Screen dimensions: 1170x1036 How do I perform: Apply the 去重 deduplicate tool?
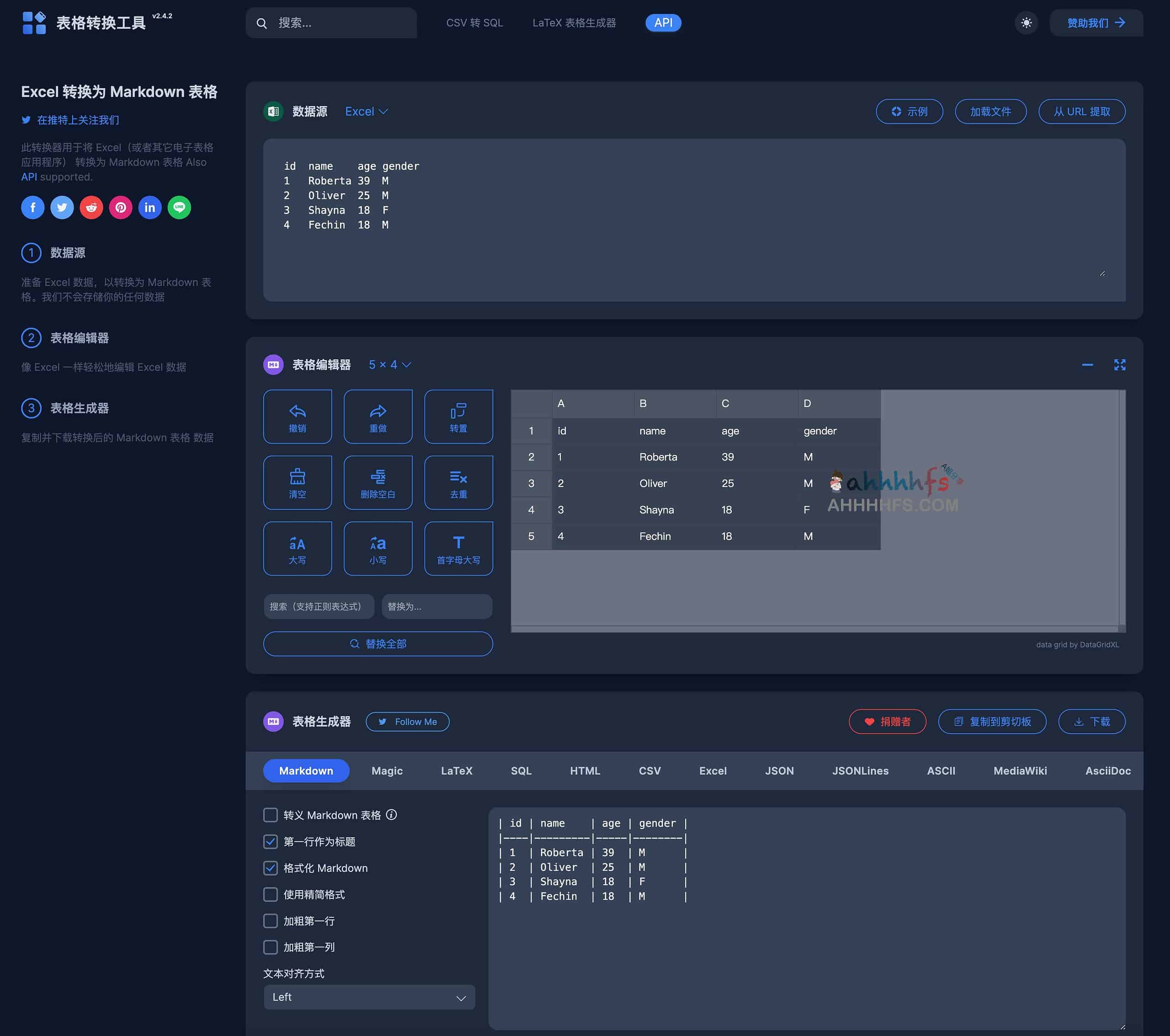click(458, 482)
